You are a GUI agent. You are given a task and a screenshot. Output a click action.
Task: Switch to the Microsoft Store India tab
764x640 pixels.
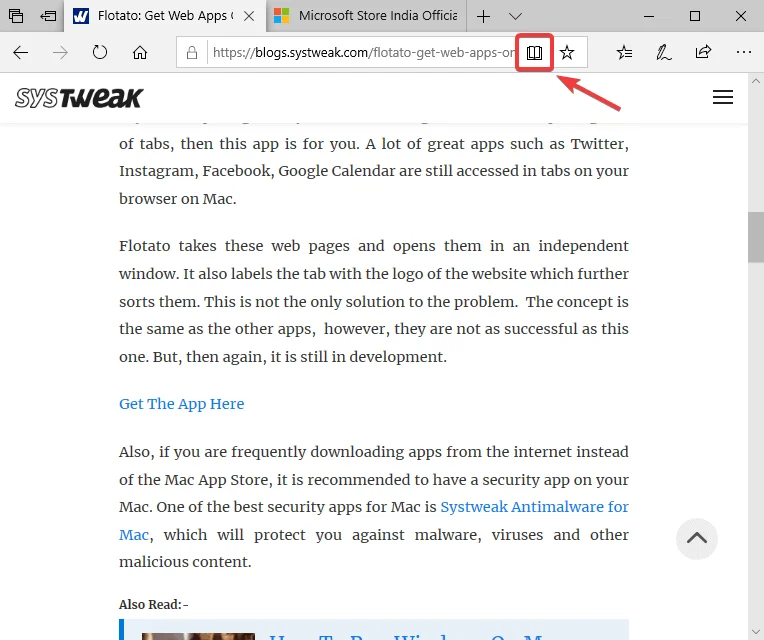[x=365, y=16]
